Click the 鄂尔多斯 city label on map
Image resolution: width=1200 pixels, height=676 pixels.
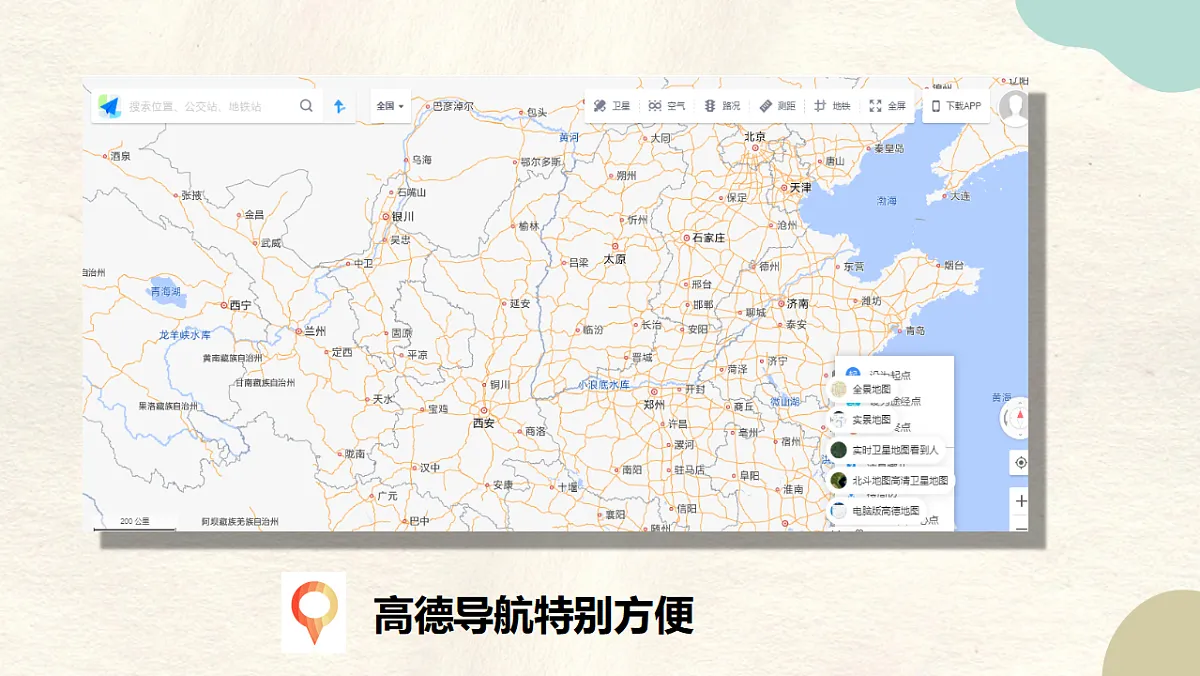tap(540, 161)
